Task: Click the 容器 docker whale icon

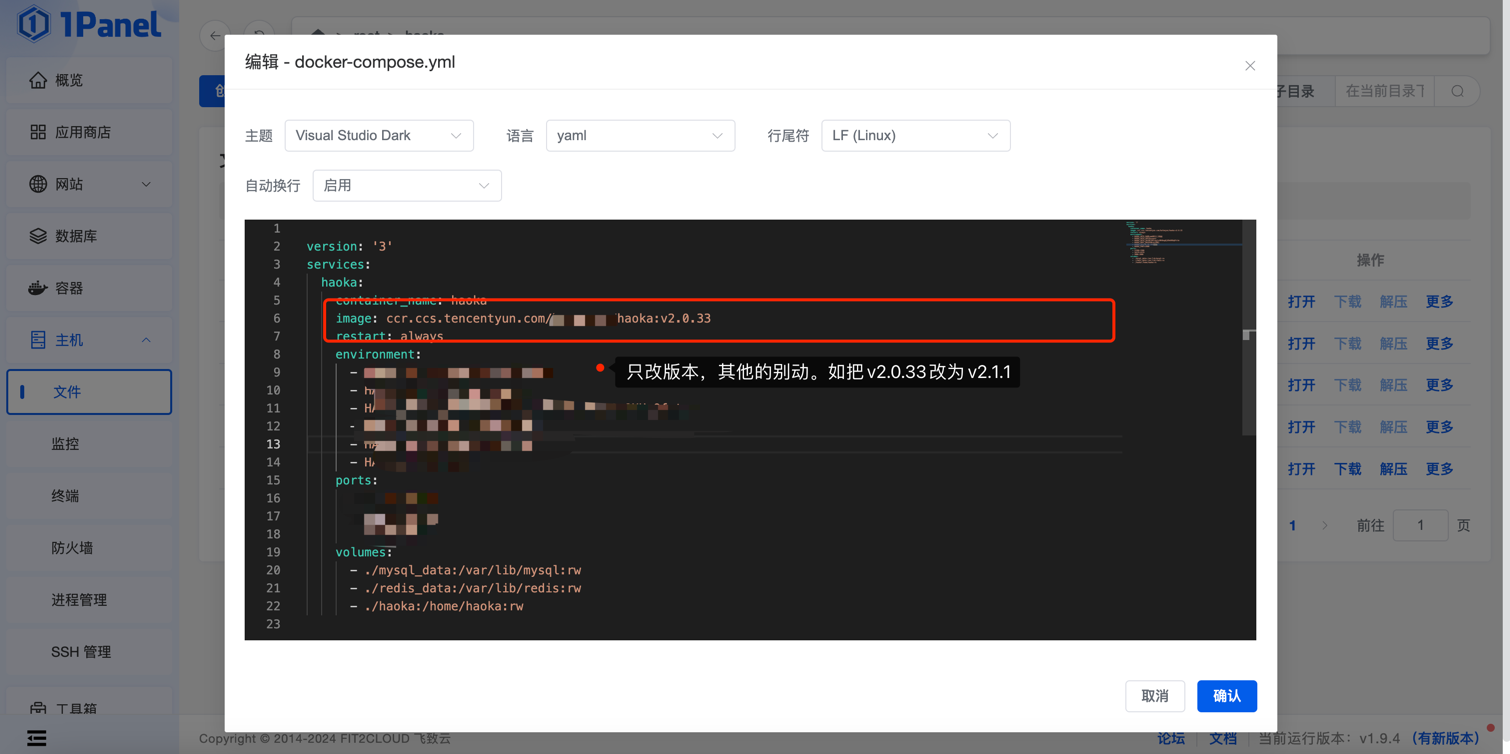Action: pos(38,288)
